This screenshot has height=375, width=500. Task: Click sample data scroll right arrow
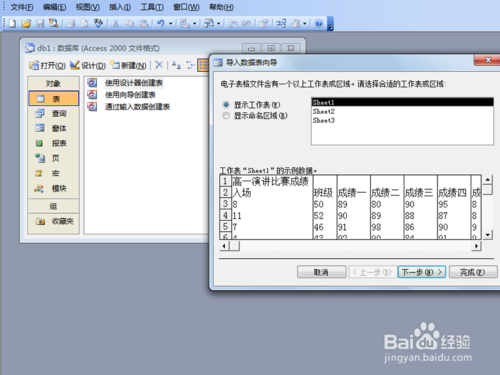[477, 246]
